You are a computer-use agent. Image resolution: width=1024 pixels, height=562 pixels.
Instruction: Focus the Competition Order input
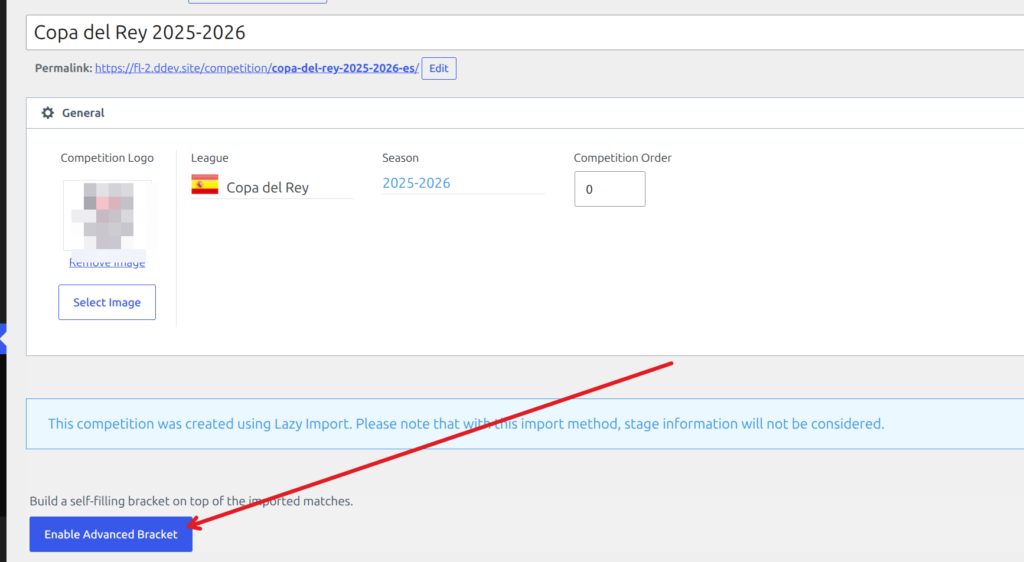(x=610, y=189)
